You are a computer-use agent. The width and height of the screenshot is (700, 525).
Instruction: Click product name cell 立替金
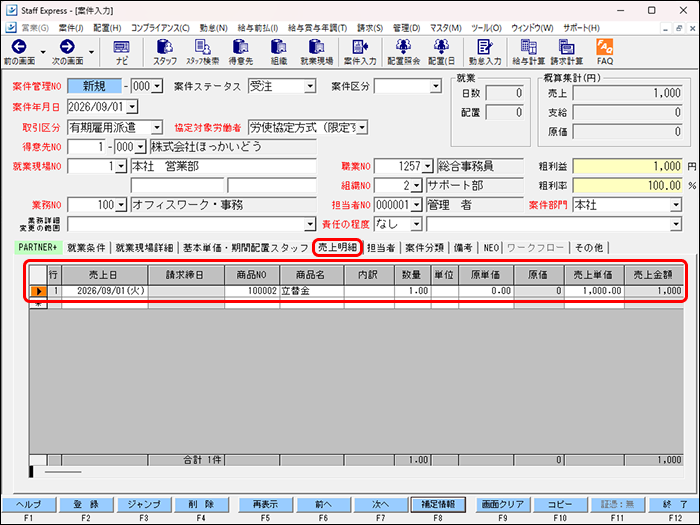click(312, 291)
